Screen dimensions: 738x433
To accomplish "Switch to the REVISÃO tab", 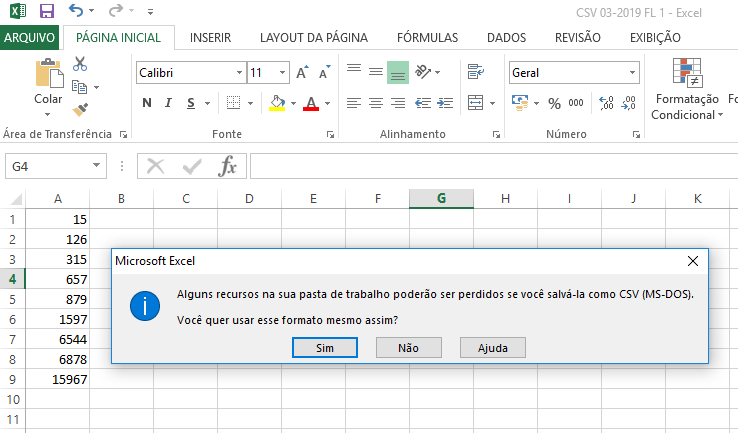I will pyautogui.click(x=578, y=37).
